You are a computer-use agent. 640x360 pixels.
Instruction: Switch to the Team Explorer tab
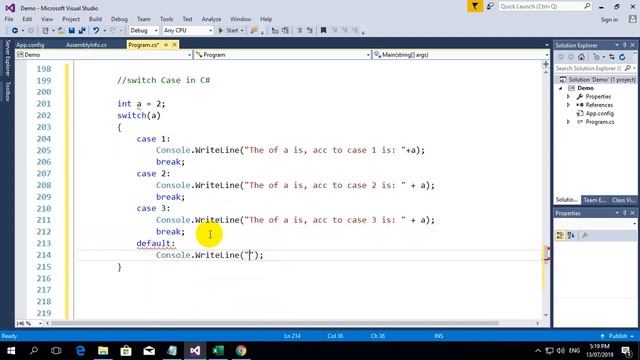click(594, 200)
